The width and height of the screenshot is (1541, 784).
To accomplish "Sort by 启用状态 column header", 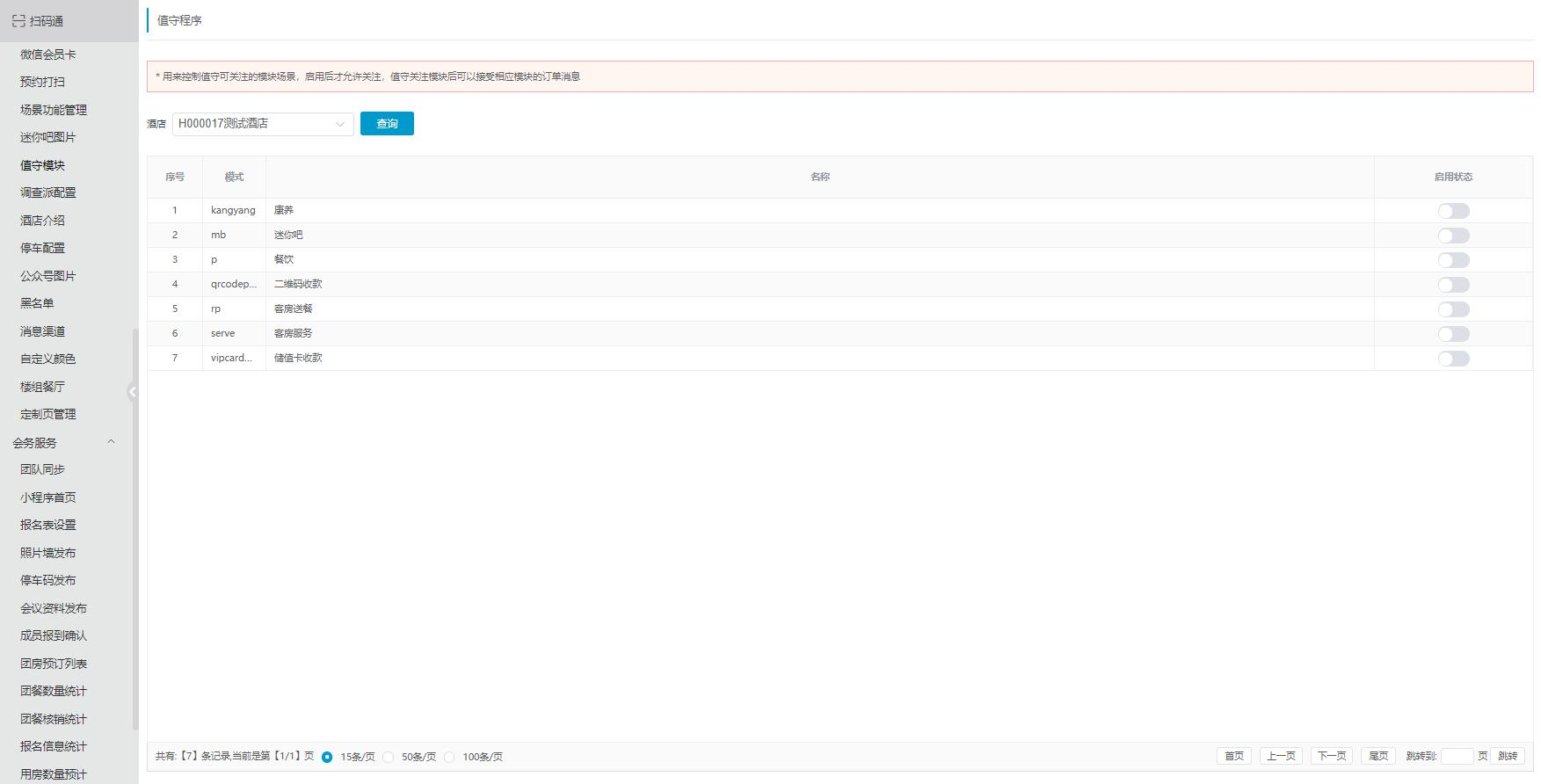I will click(1453, 177).
